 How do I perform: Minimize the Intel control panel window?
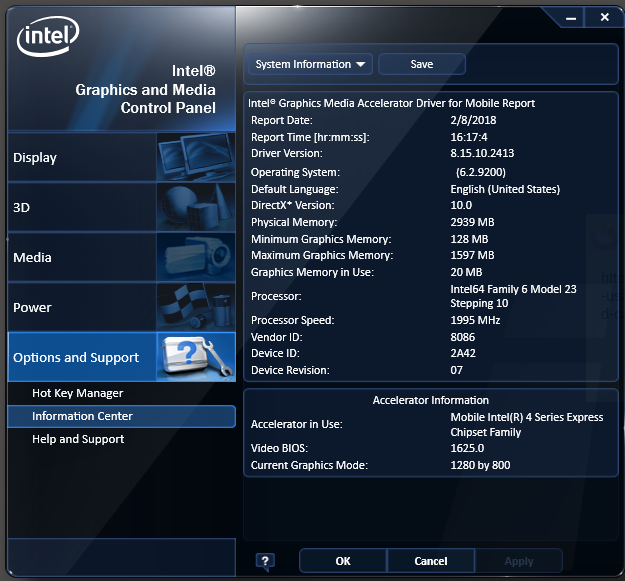coord(571,18)
